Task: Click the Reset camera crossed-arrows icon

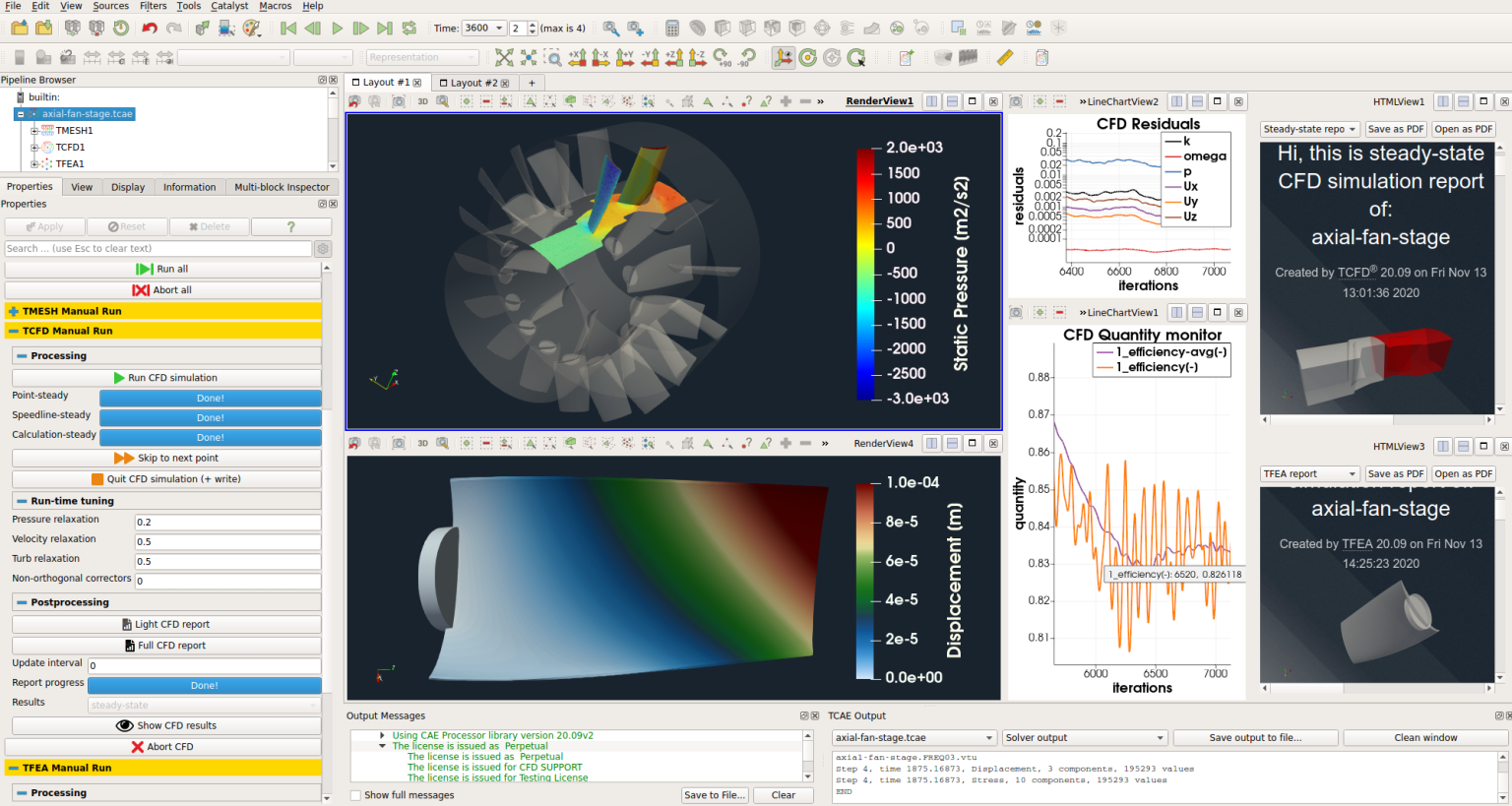Action: tap(504, 57)
